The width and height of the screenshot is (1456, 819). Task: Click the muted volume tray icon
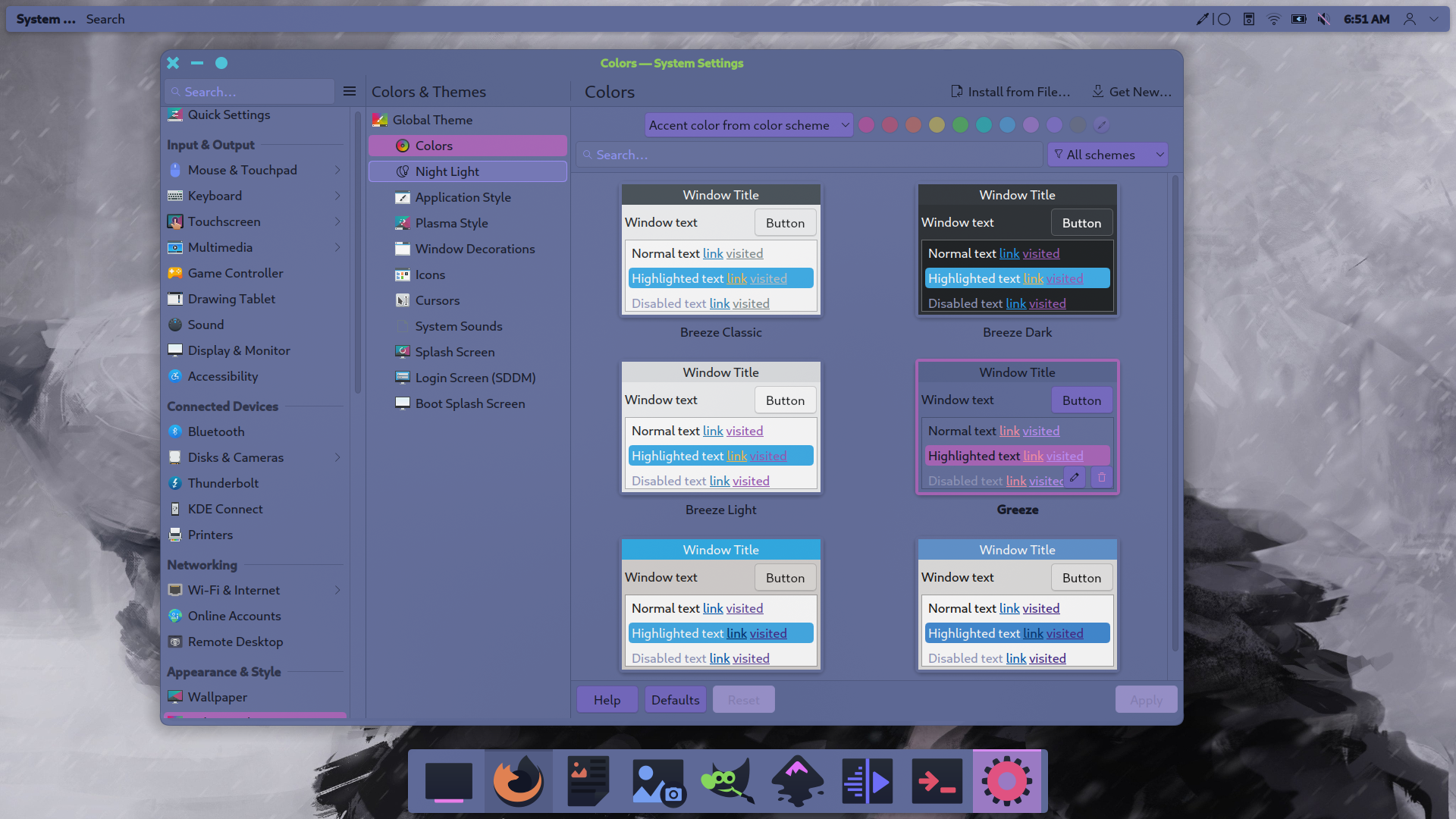point(1324,19)
